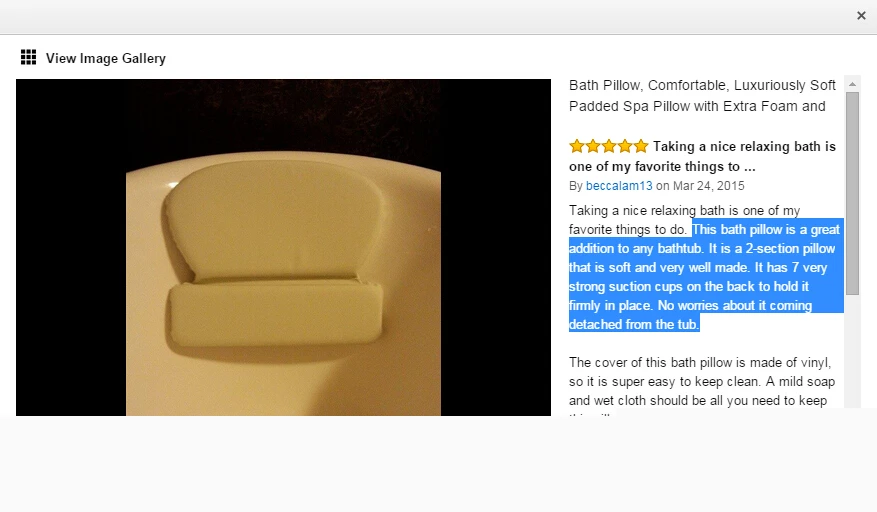Click the paragraph about the vinyl cover
Viewport: 877px width, 512px height.
[x=702, y=382]
